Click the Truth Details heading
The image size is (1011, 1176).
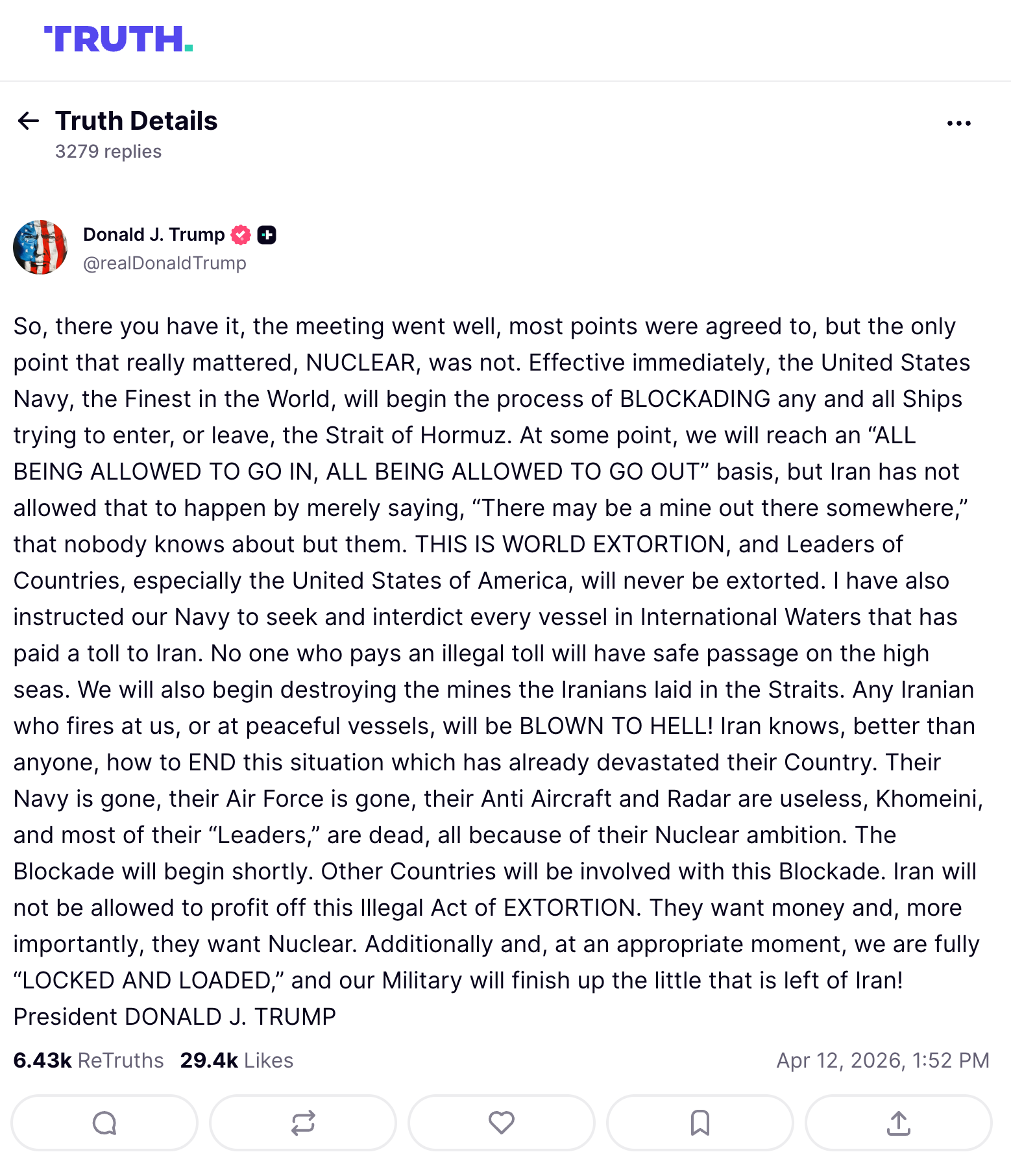(x=136, y=121)
